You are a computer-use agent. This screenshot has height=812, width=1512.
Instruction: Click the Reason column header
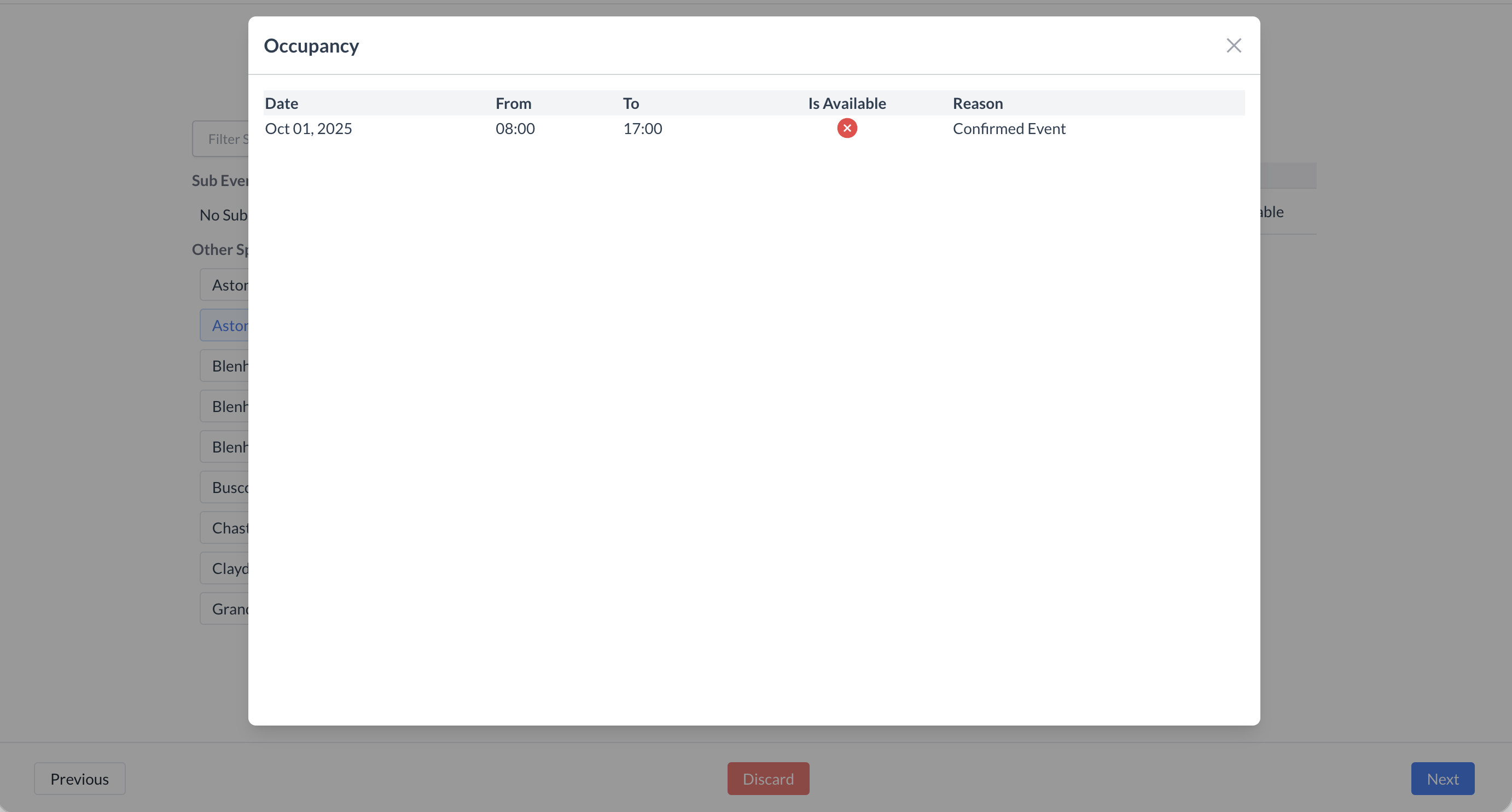pos(978,103)
